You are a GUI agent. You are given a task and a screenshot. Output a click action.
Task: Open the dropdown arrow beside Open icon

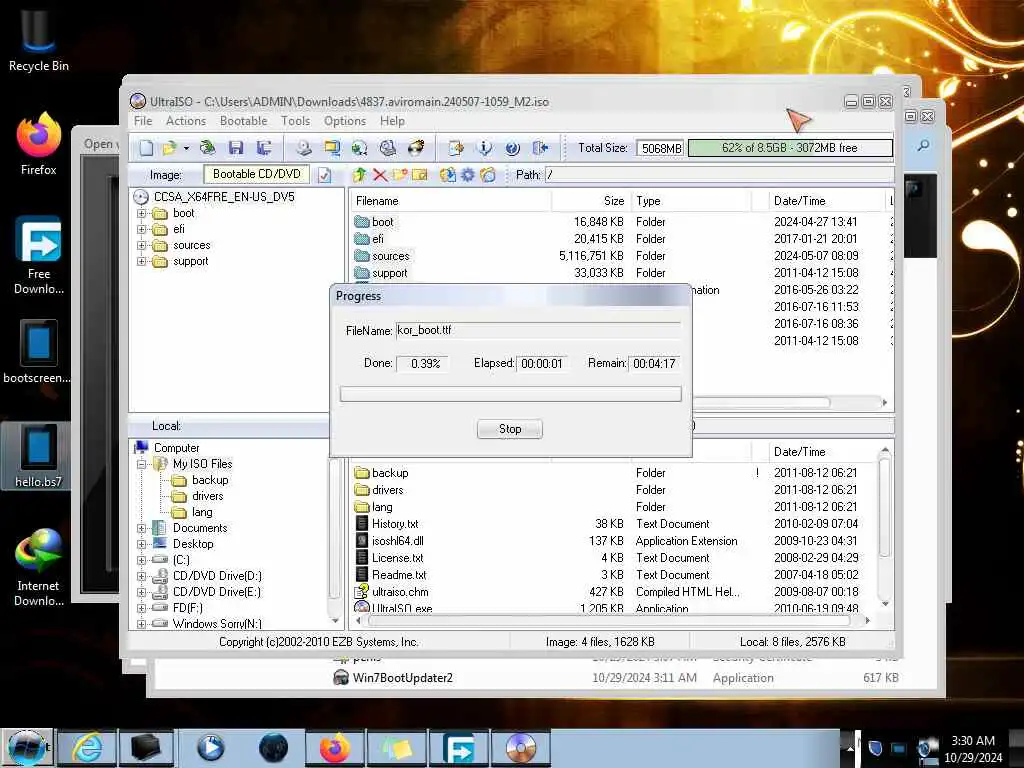pos(186,148)
